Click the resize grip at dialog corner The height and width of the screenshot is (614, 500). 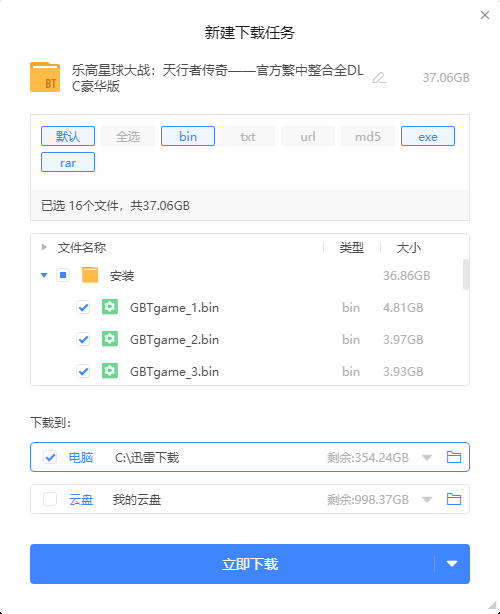(x=492, y=606)
